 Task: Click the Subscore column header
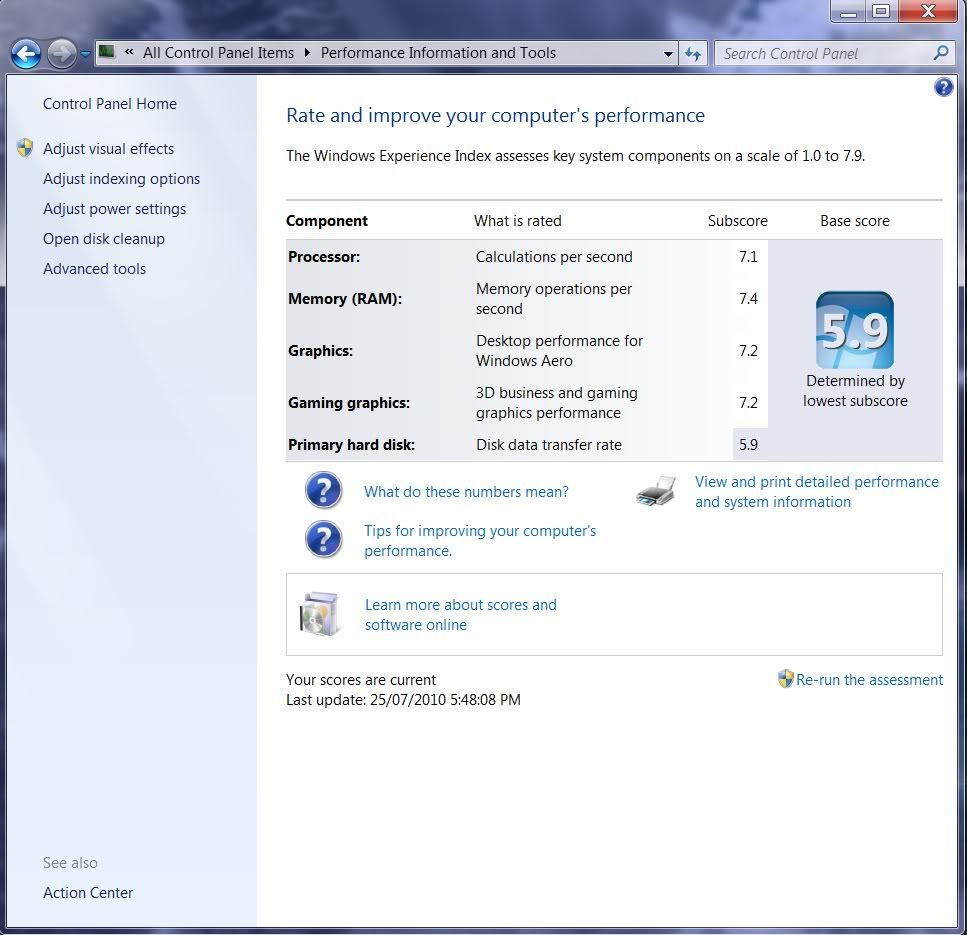click(x=738, y=221)
